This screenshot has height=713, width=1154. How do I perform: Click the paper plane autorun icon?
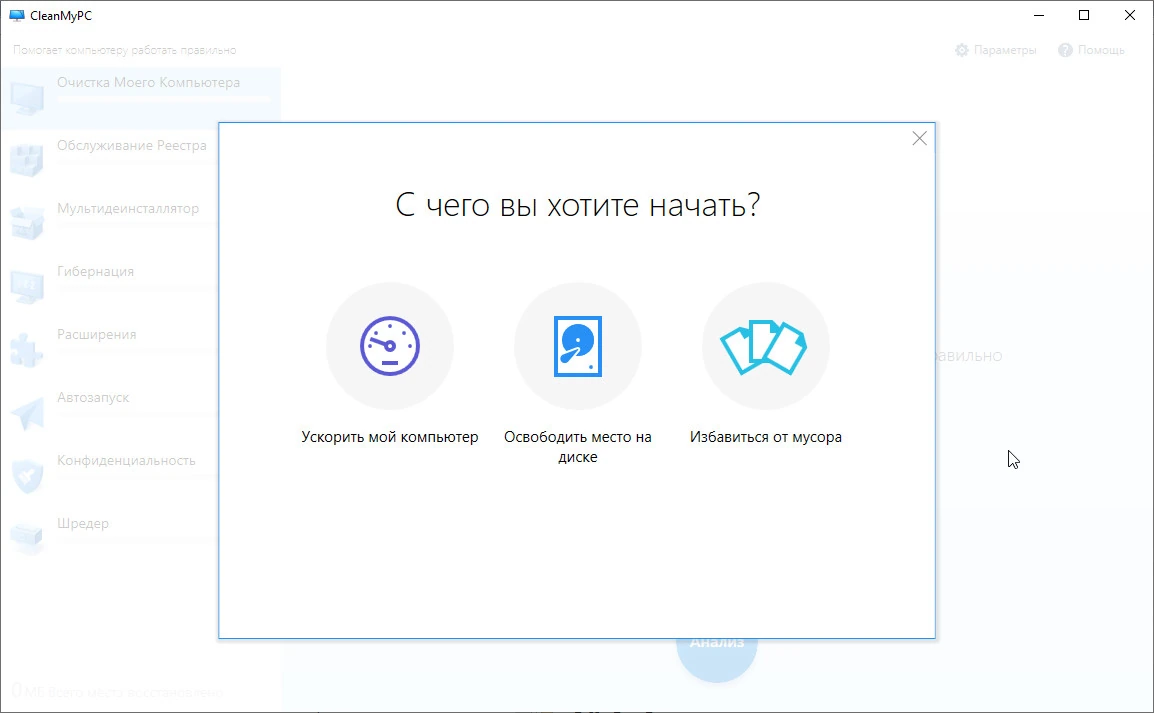(27, 413)
